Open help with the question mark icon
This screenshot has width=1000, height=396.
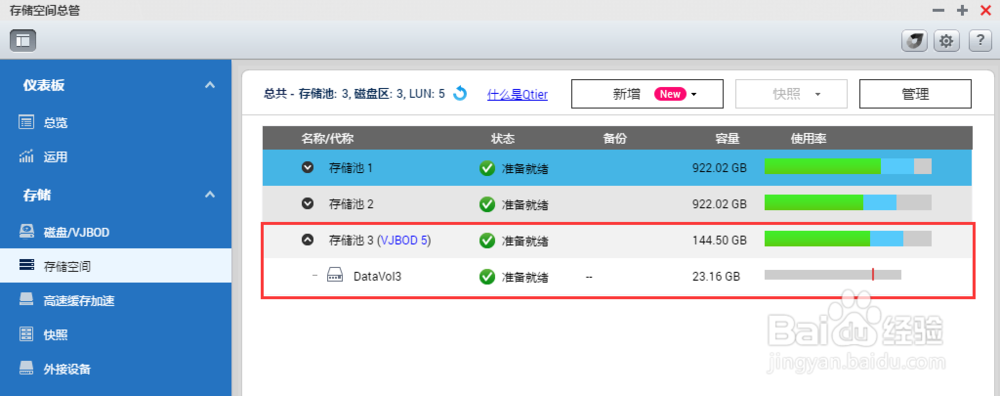coord(980,41)
